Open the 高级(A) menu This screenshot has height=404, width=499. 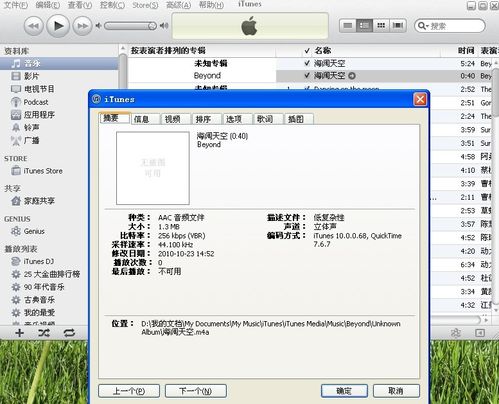pos(178,5)
